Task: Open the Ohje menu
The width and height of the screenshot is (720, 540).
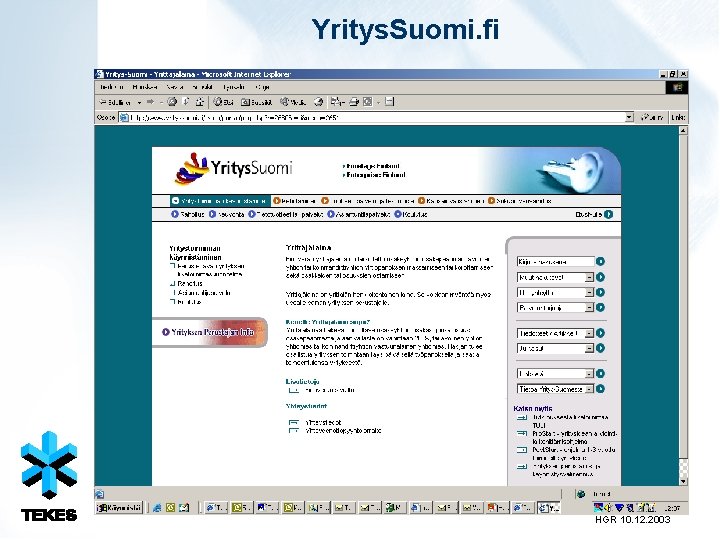Action: click(263, 87)
